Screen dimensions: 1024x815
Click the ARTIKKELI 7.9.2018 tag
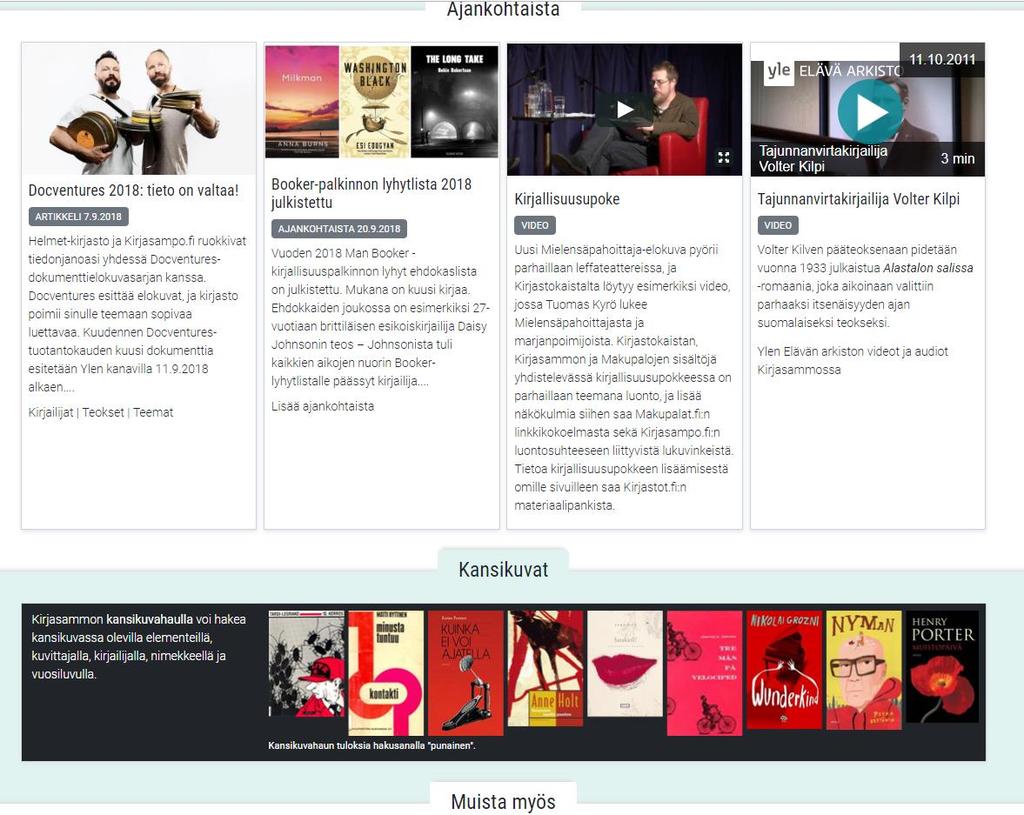pos(78,217)
